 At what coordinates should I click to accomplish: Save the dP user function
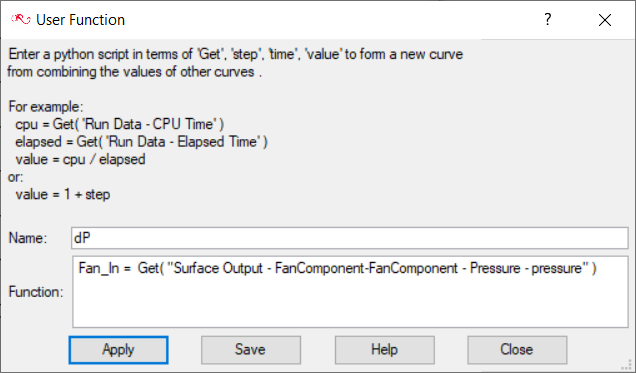251,350
